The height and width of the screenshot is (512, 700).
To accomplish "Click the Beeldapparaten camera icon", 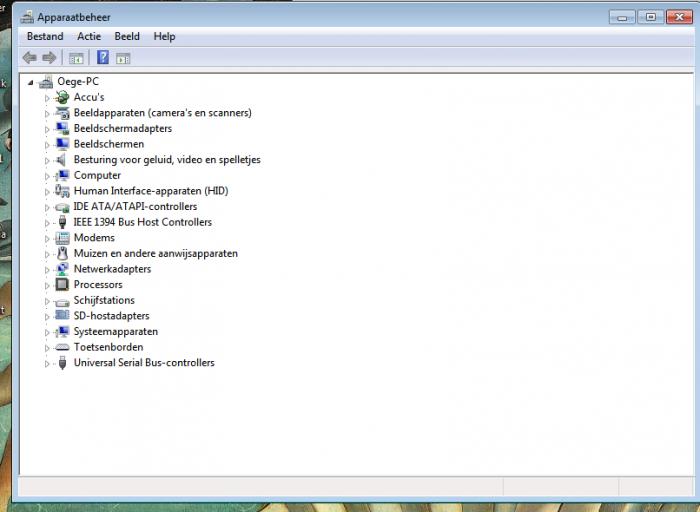I will click(x=62, y=113).
